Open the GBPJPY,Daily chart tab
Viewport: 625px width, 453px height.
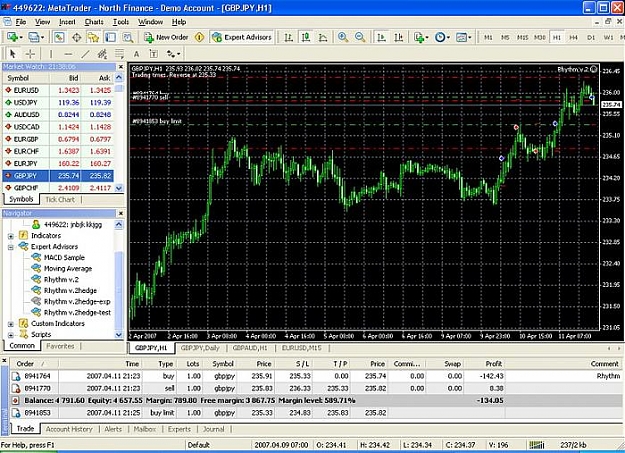coord(200,348)
